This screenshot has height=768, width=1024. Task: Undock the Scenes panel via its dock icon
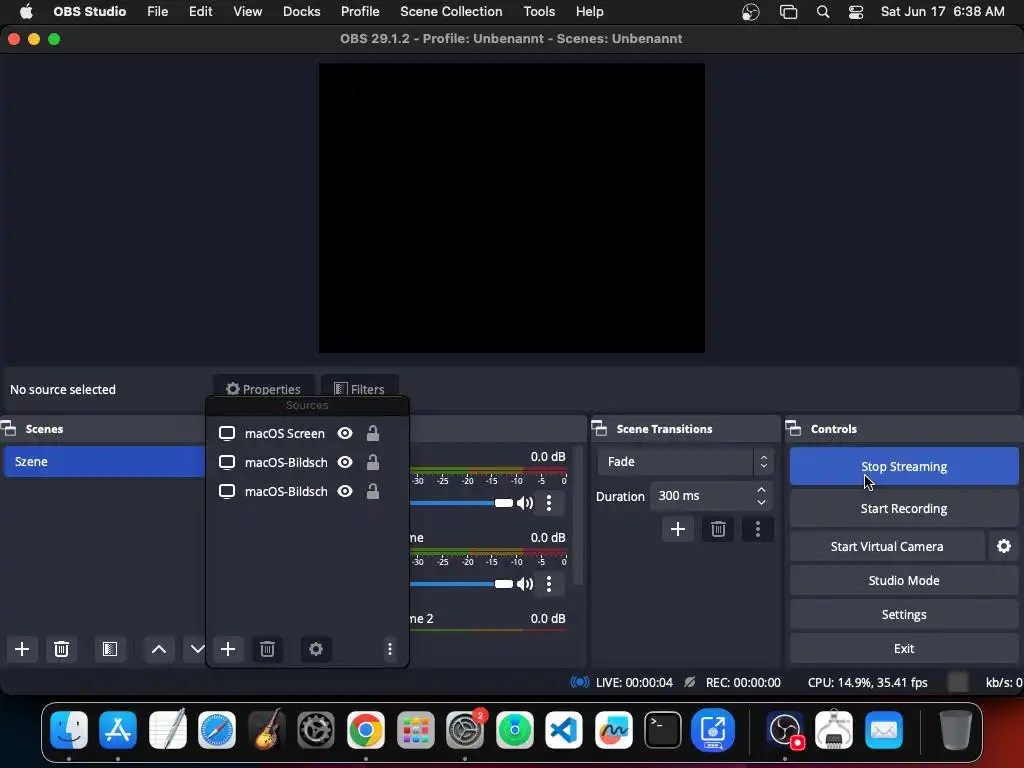click(x=9, y=429)
